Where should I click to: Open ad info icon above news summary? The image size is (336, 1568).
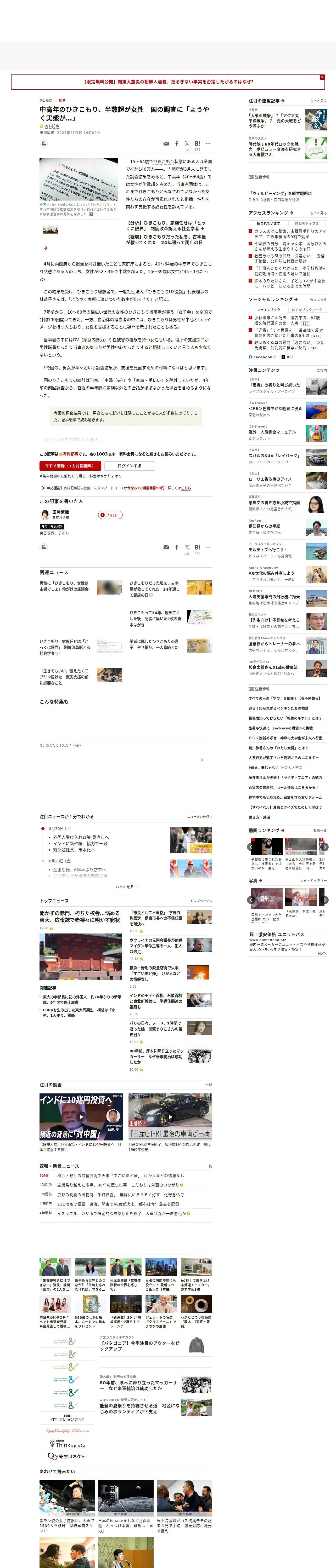[202, 760]
